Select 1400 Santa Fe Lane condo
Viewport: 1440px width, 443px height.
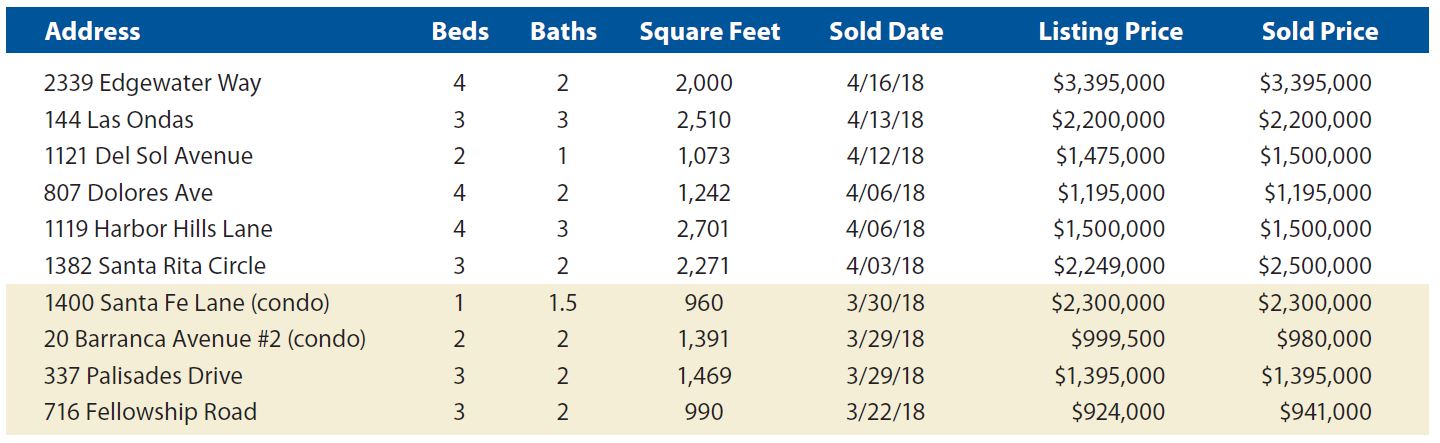pyautogui.click(x=187, y=303)
